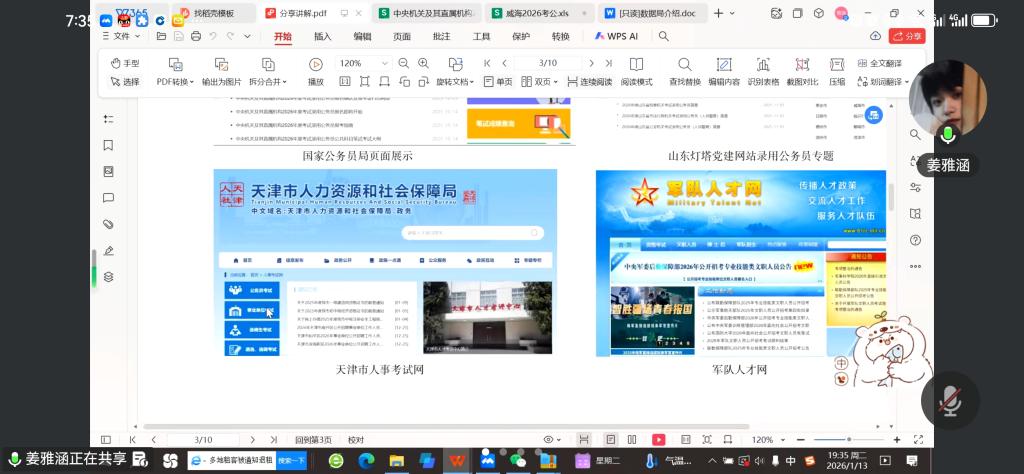This screenshot has width=1024, height=474.
Task: Open the comments panel in left sidebar
Action: pos(108,198)
